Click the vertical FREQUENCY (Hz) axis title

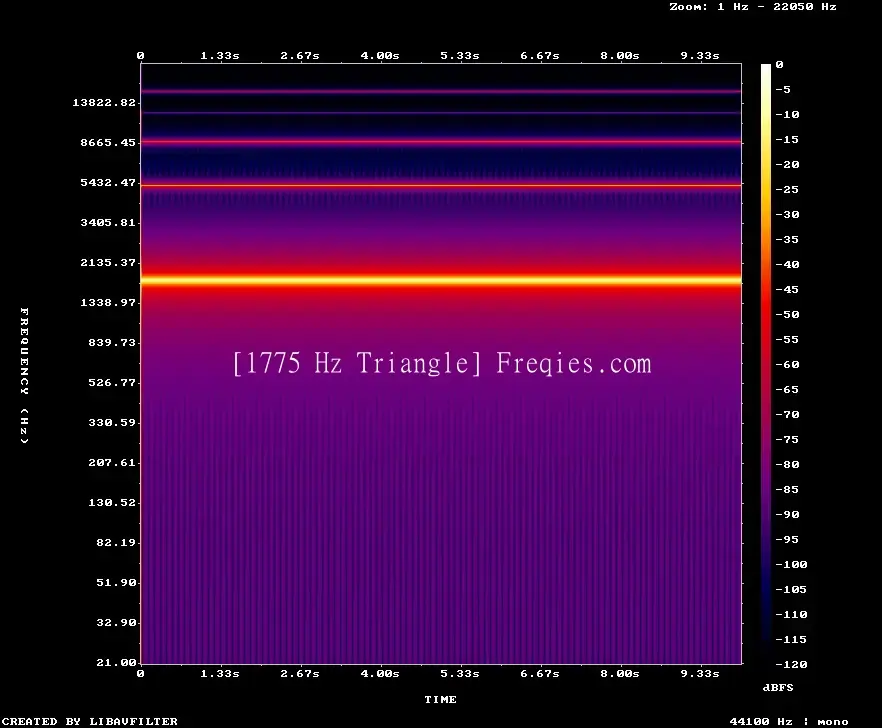[x=24, y=375]
